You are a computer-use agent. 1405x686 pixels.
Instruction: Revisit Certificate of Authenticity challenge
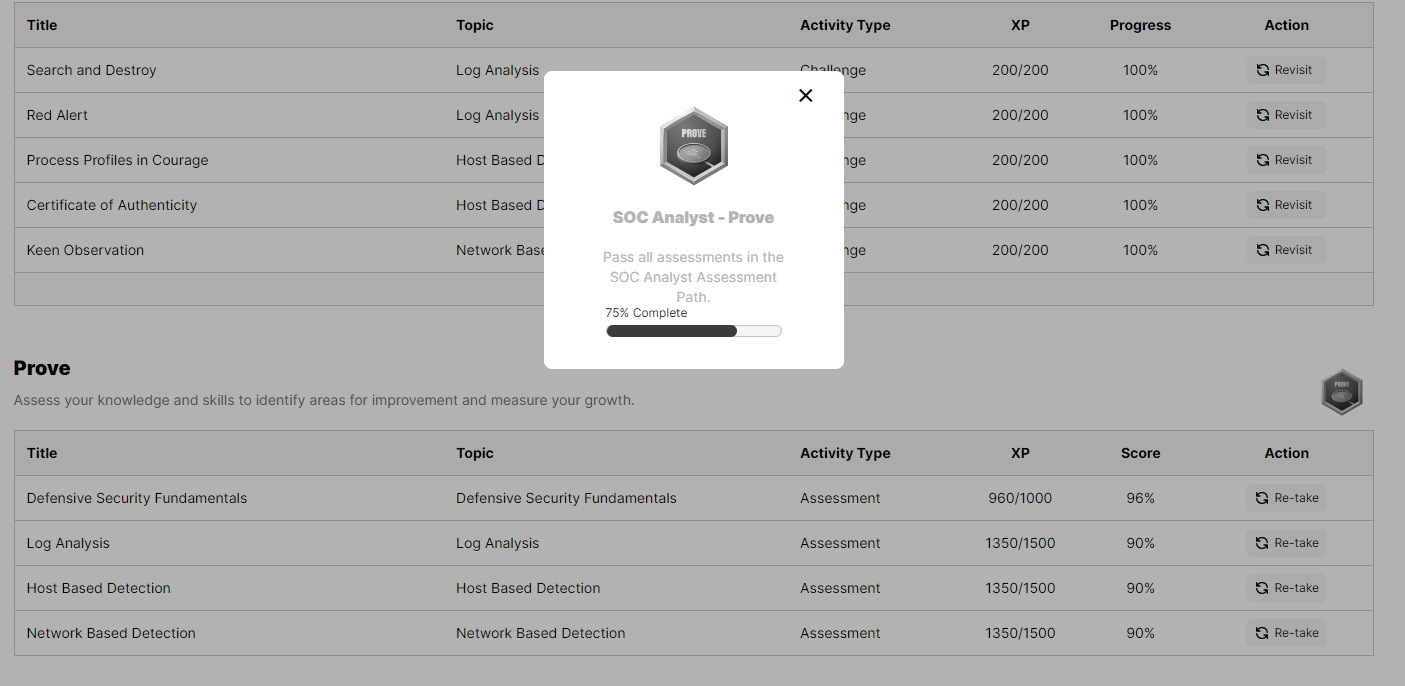tap(1286, 205)
